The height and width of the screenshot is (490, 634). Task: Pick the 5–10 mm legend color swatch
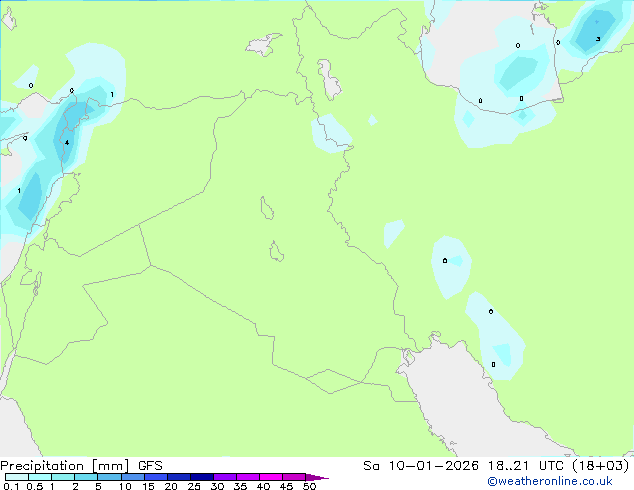[110, 477]
